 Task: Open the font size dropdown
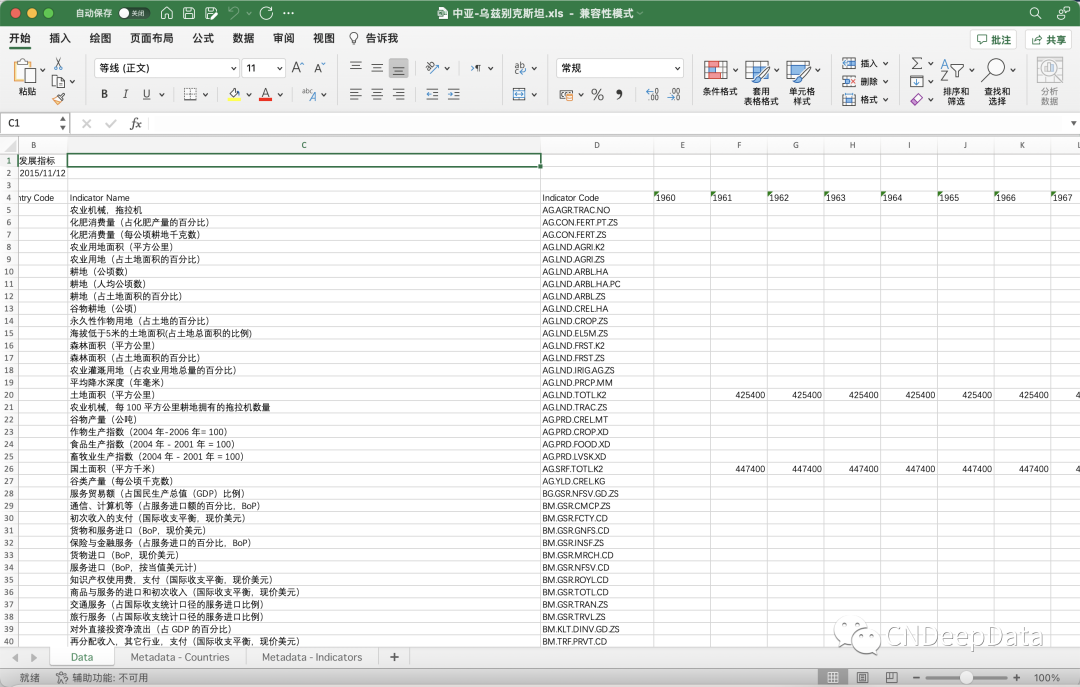(x=279, y=68)
